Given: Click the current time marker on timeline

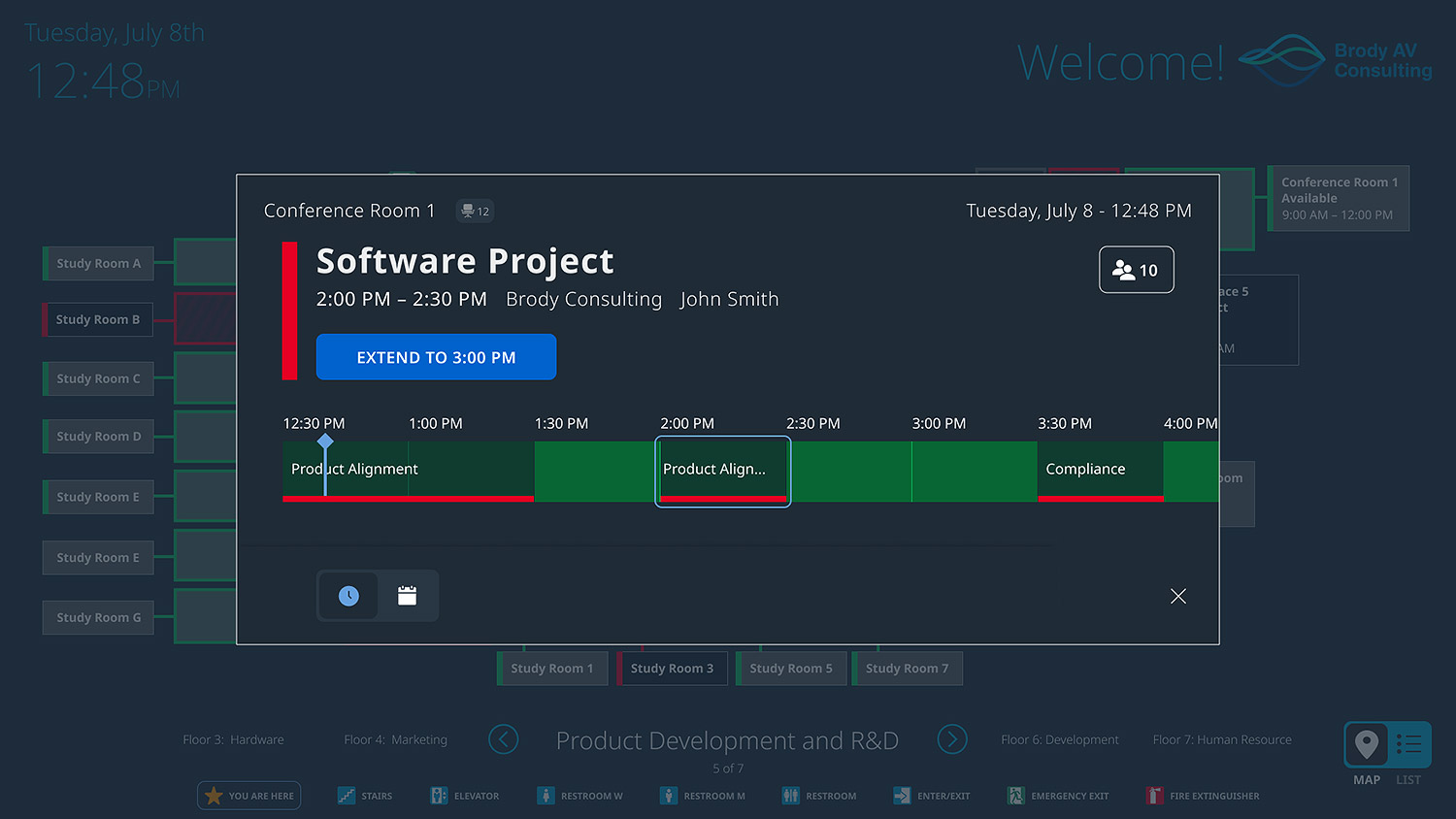Looking at the screenshot, I should (325, 442).
